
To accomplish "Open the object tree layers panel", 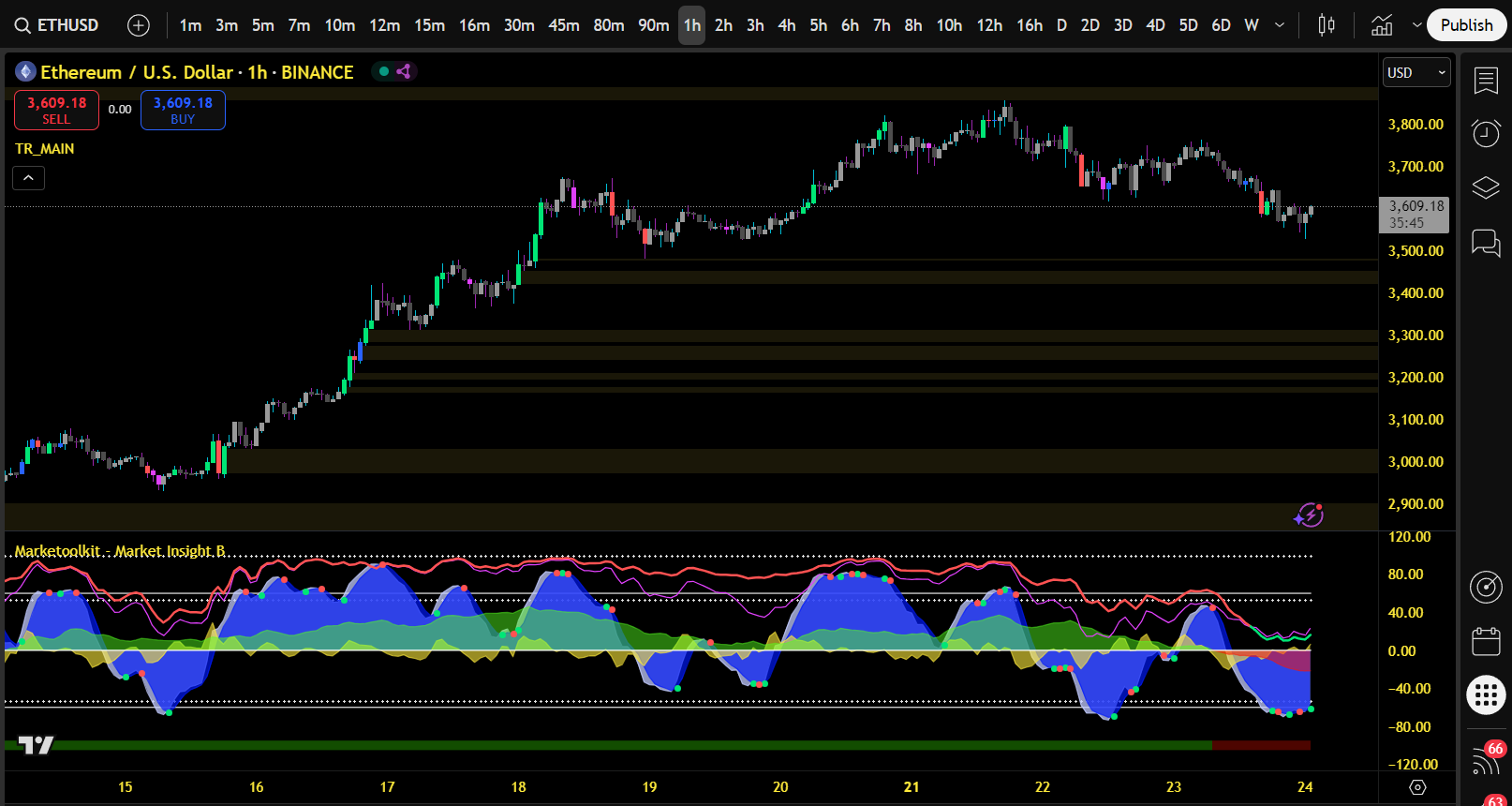I will (x=1486, y=187).
